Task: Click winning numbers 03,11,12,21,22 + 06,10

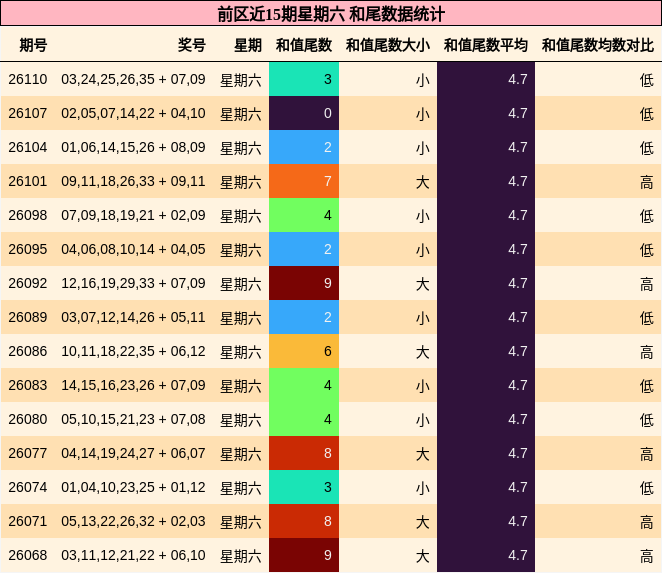Action: (x=133, y=555)
